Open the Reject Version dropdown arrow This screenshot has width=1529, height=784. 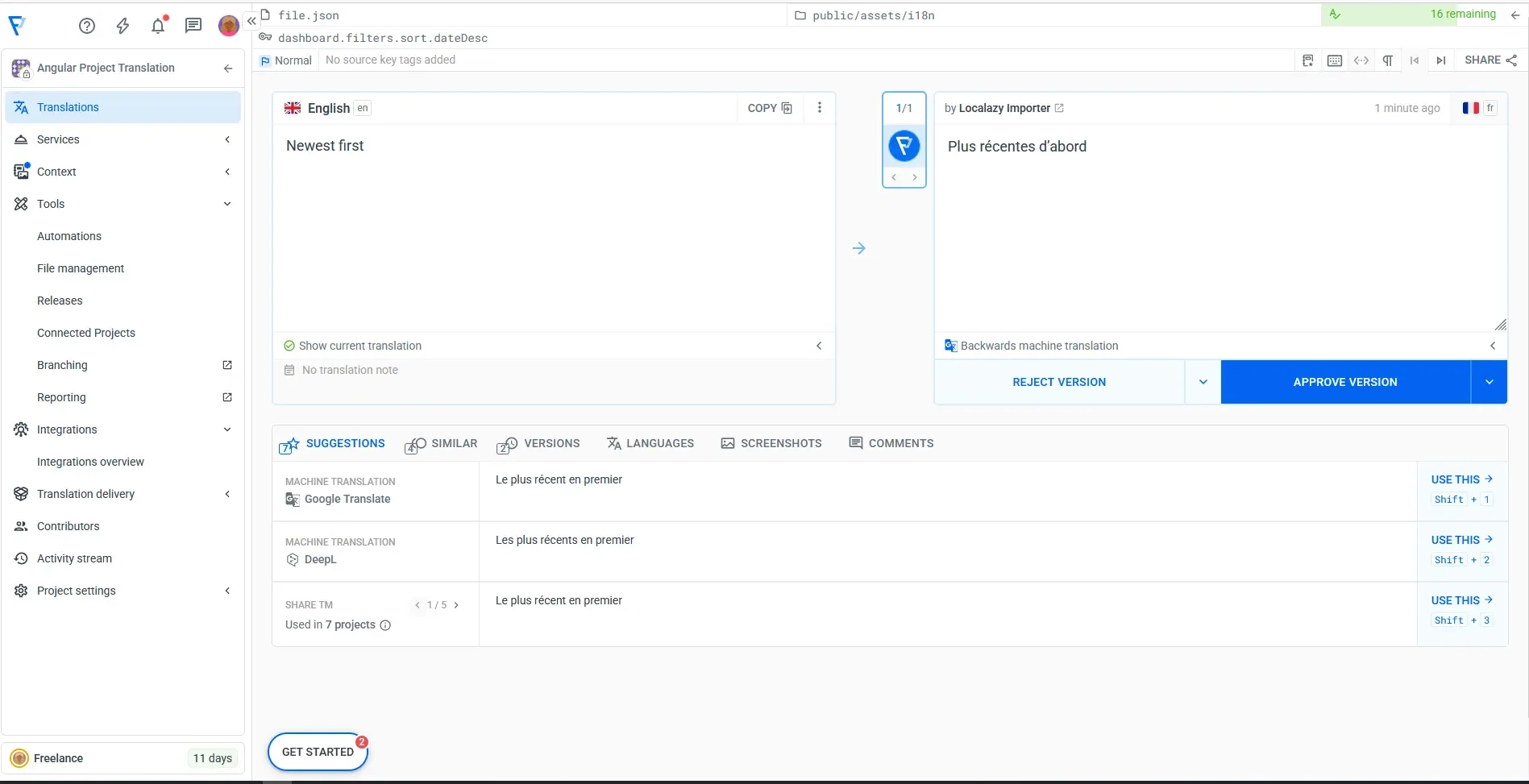coord(1203,382)
